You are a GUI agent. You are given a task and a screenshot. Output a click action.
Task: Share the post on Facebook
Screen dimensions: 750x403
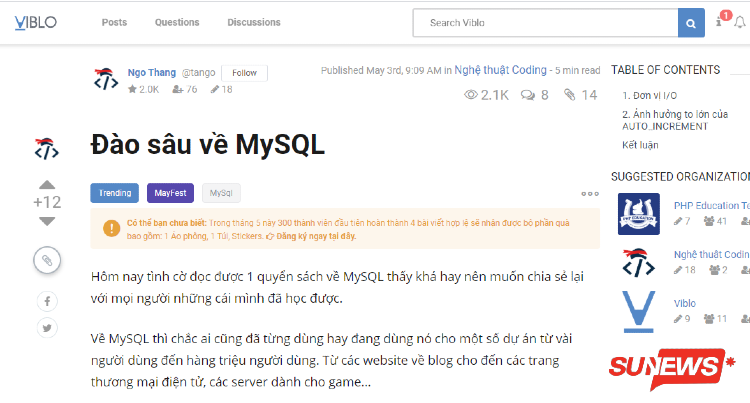(x=47, y=301)
